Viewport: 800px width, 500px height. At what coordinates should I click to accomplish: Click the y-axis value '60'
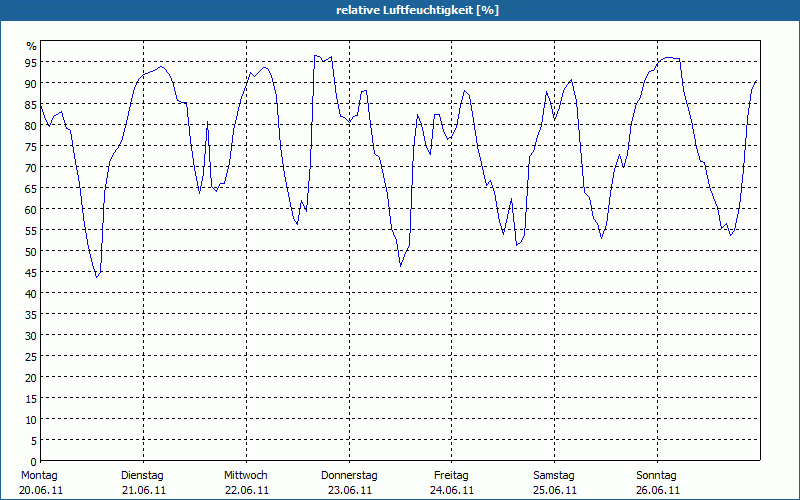click(31, 210)
